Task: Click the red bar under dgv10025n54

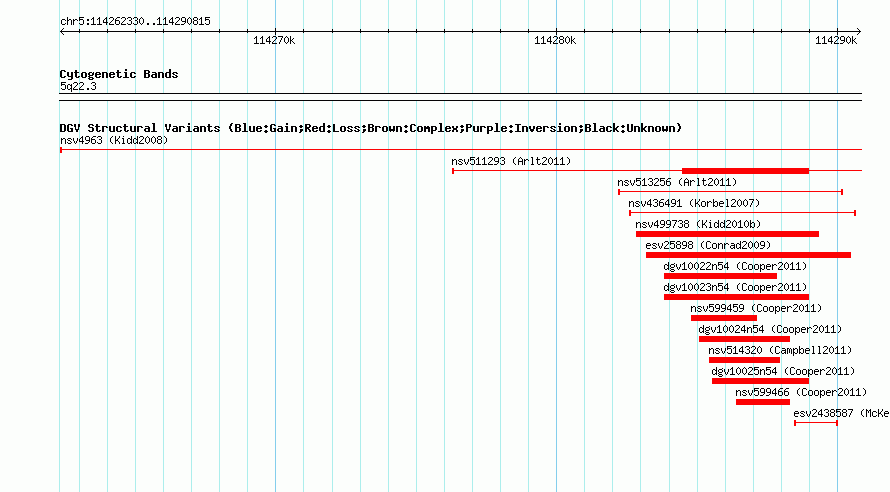Action: point(760,381)
